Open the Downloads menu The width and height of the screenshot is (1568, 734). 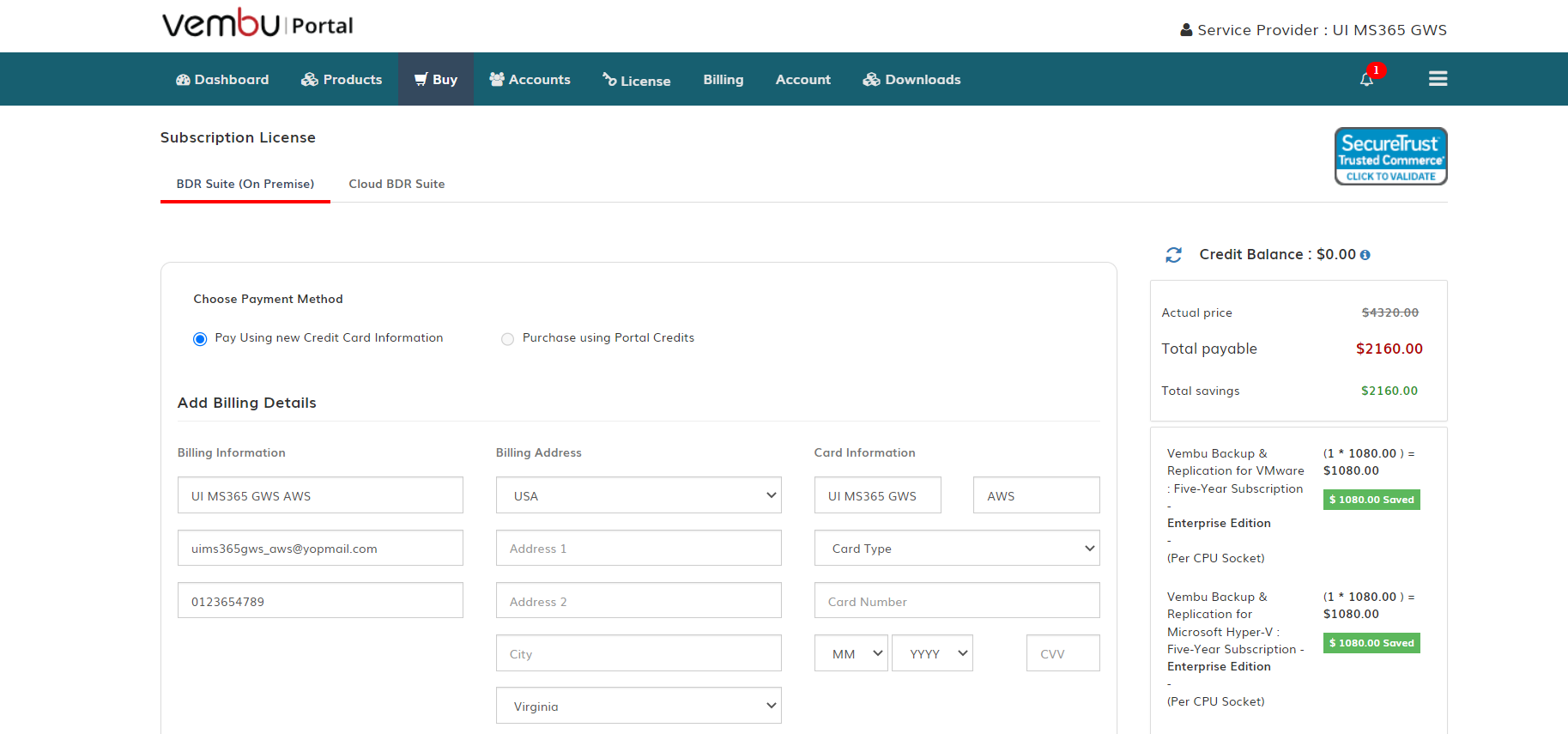pyautogui.click(x=911, y=79)
